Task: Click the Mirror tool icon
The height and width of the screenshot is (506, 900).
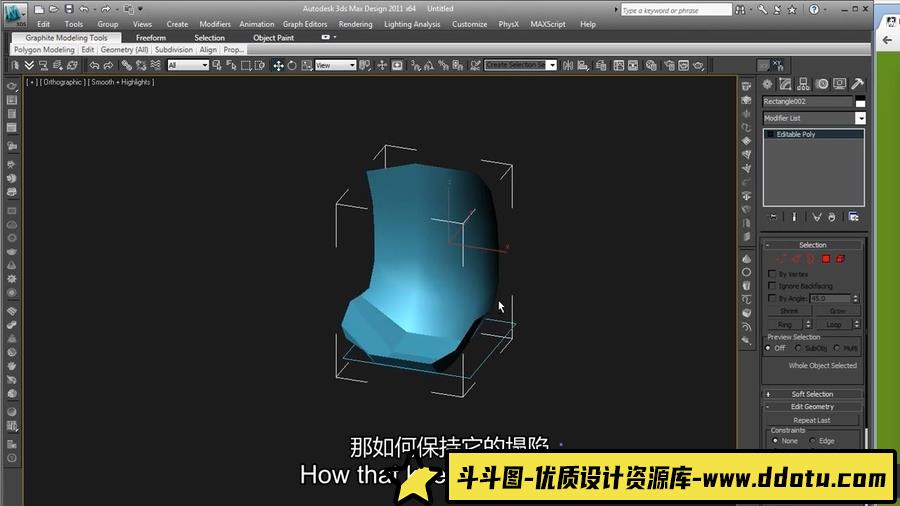Action: [x=568, y=65]
